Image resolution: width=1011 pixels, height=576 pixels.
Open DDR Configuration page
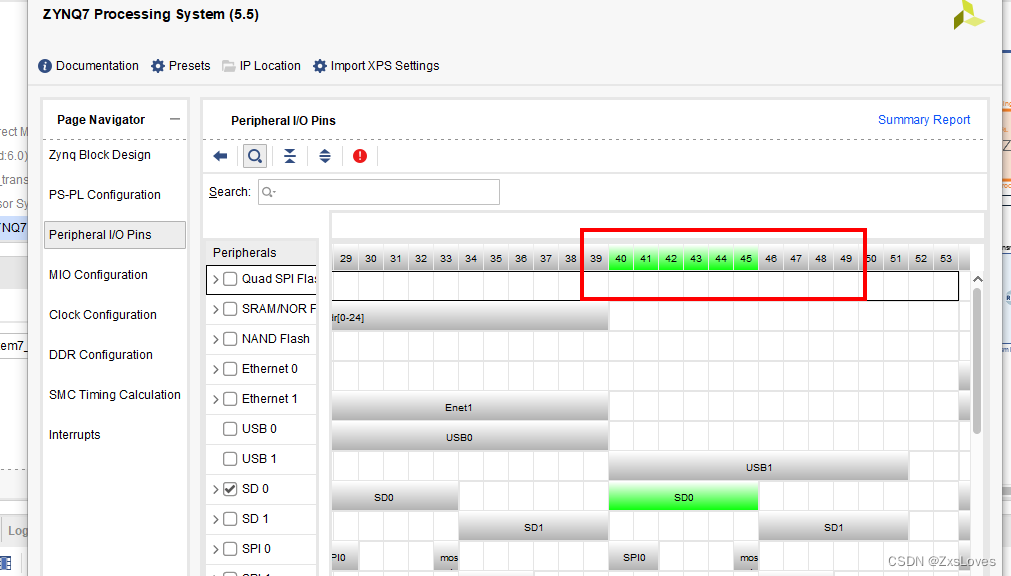click(x=101, y=355)
